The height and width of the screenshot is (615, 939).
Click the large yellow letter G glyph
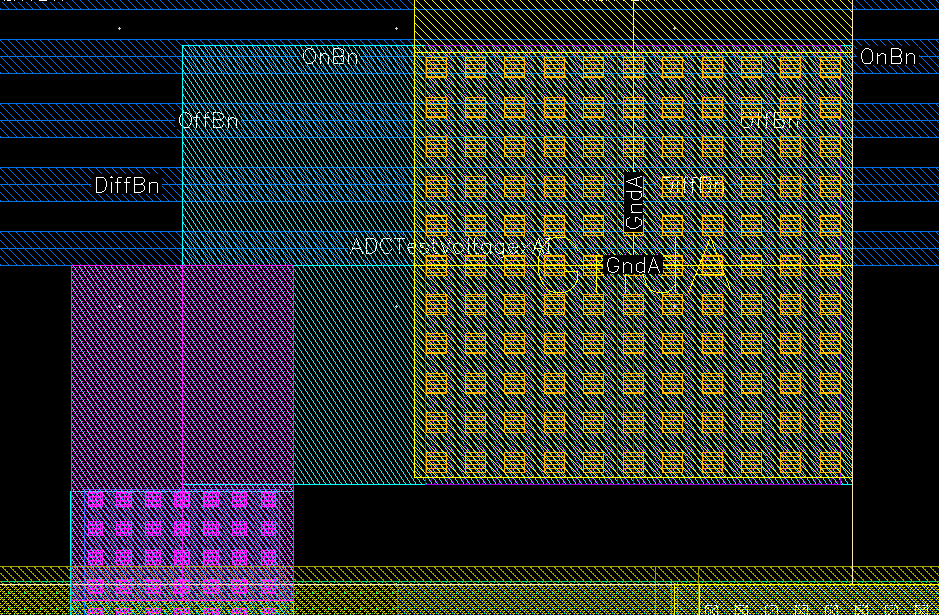[558, 268]
